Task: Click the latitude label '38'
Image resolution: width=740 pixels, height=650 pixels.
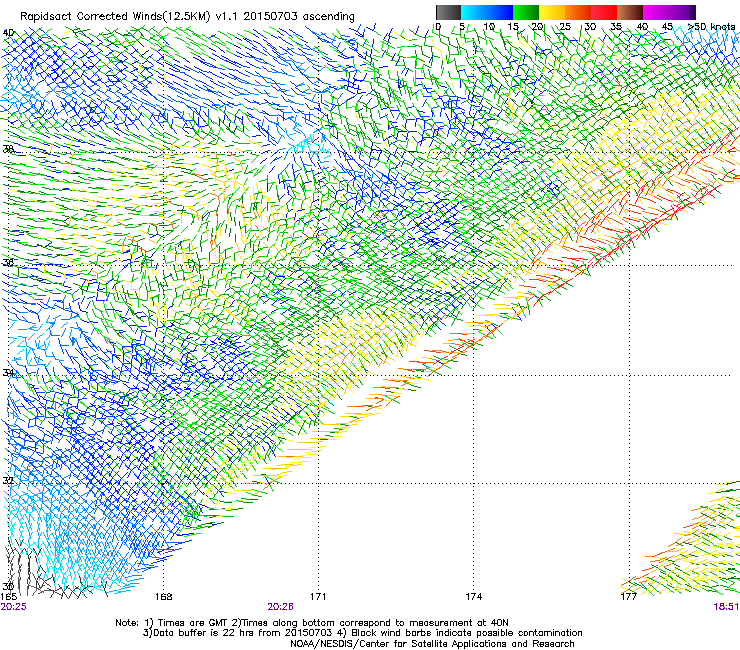Action: [x=8, y=149]
